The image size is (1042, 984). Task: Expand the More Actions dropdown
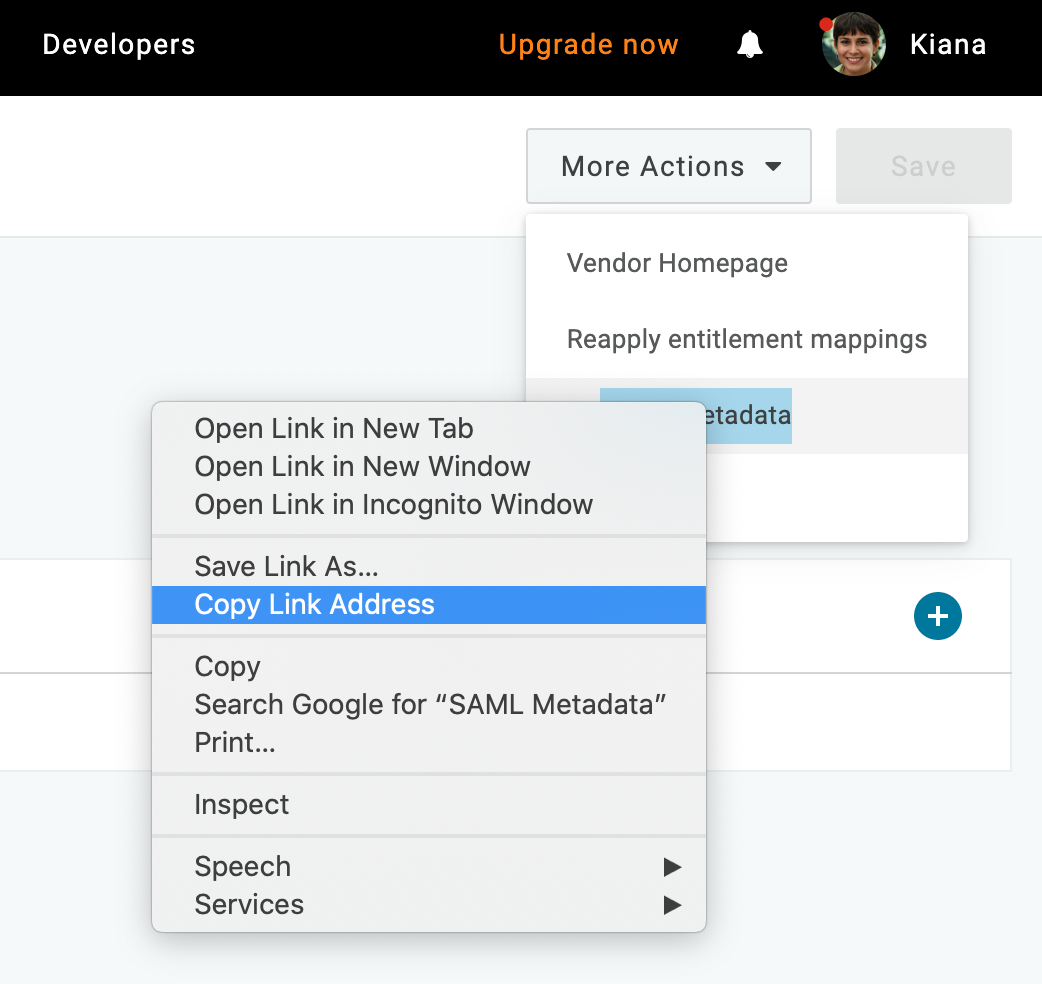pyautogui.click(x=668, y=166)
